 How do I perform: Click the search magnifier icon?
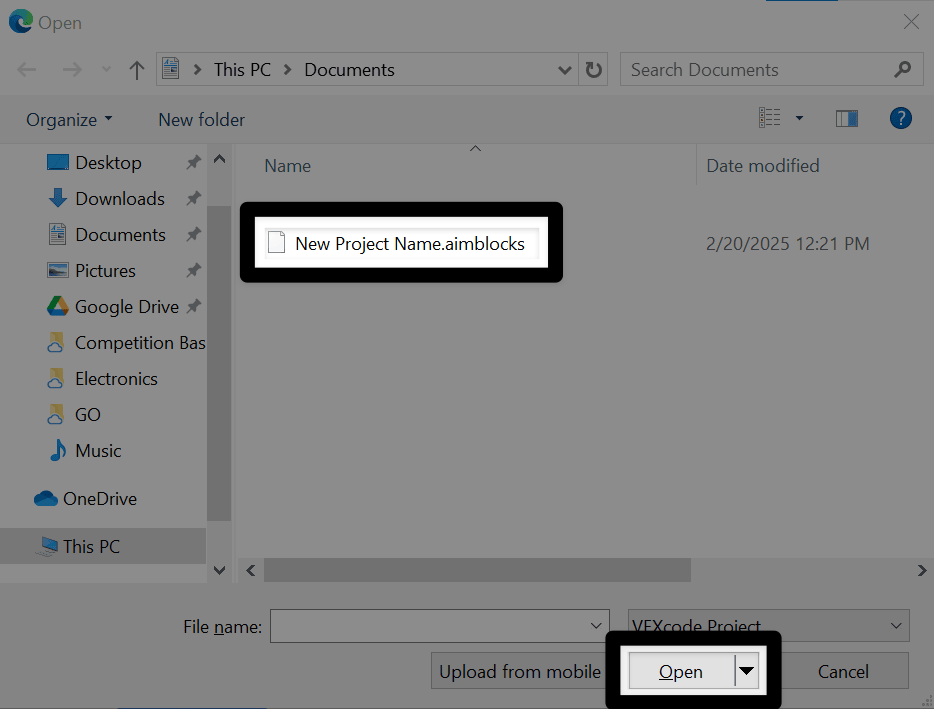(902, 69)
